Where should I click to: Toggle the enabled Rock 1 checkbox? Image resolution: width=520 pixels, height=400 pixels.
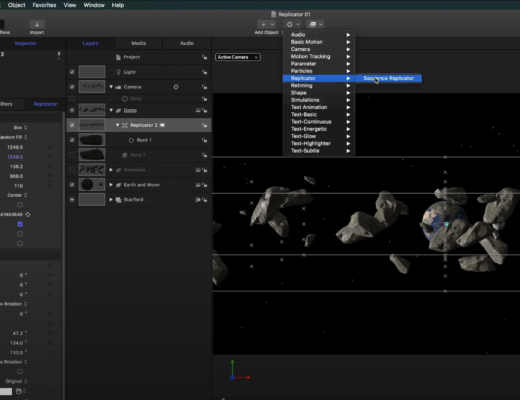tap(72, 140)
